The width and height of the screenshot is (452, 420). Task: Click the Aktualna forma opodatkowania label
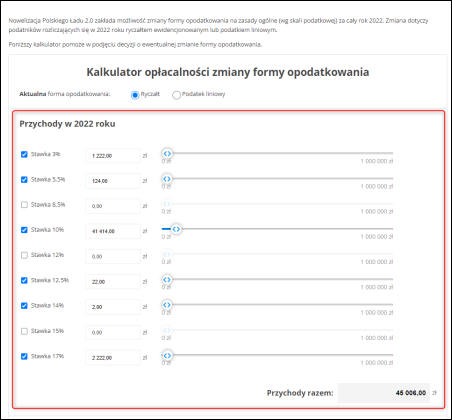65,94
